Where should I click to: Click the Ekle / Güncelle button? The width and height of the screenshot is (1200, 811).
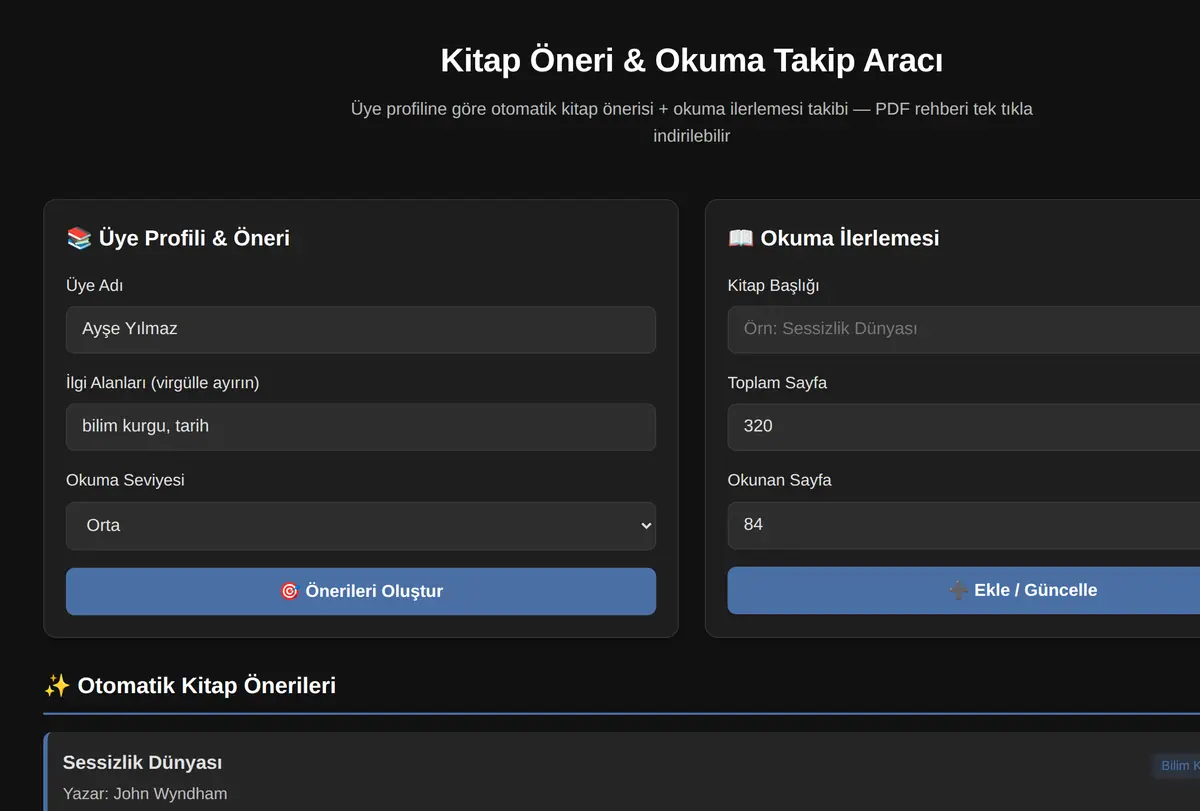pyautogui.click(x=964, y=590)
